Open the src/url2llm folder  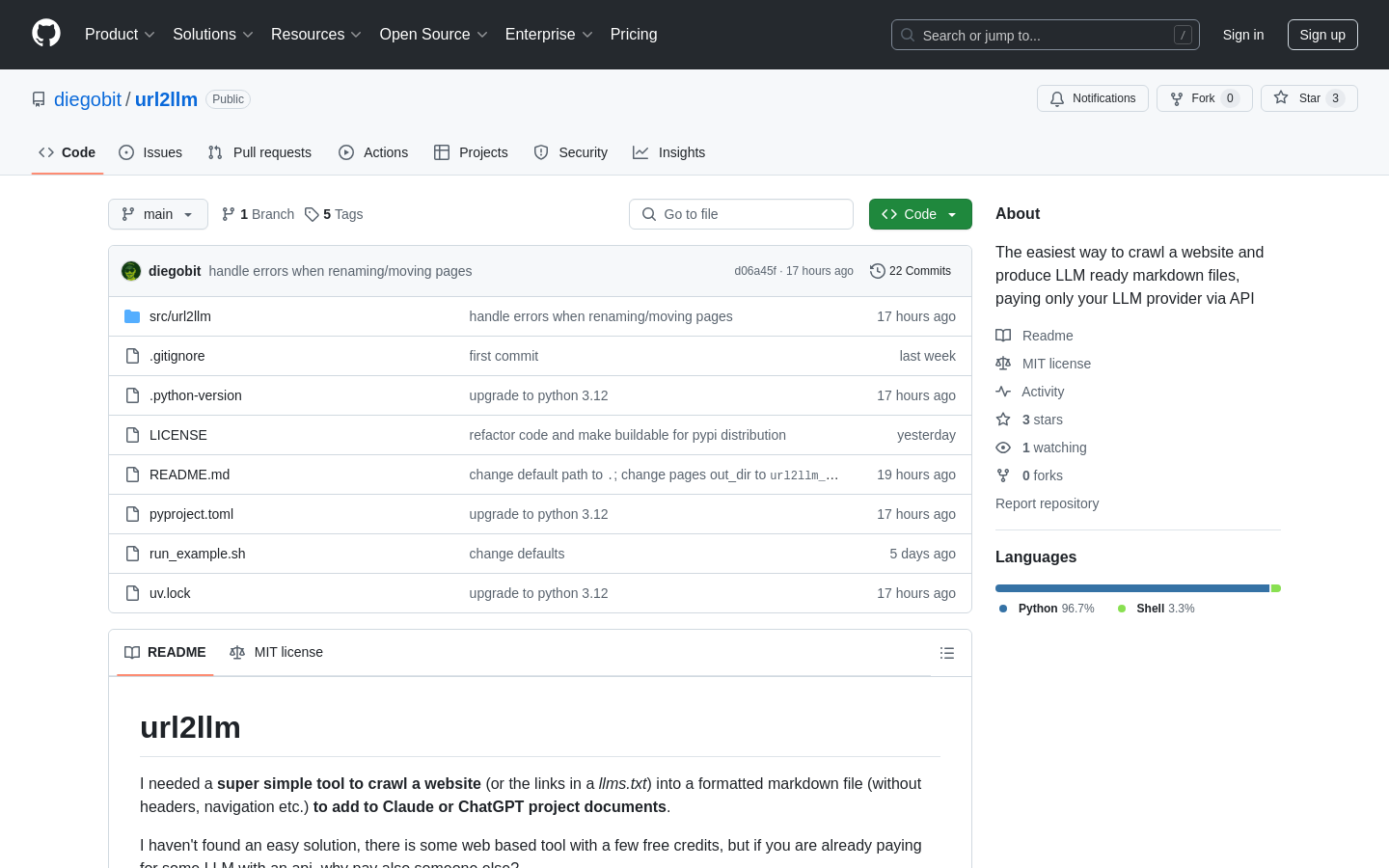tap(180, 316)
